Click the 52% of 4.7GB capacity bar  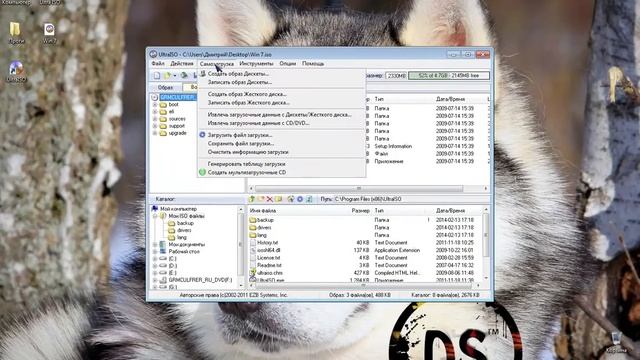pyautogui.click(x=449, y=76)
